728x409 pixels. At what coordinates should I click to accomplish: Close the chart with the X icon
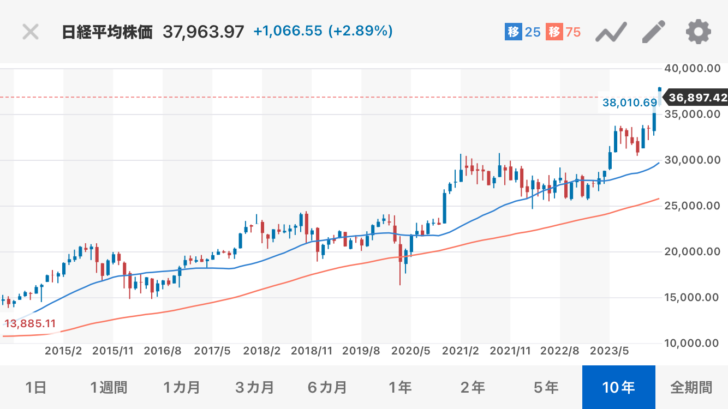31,31
